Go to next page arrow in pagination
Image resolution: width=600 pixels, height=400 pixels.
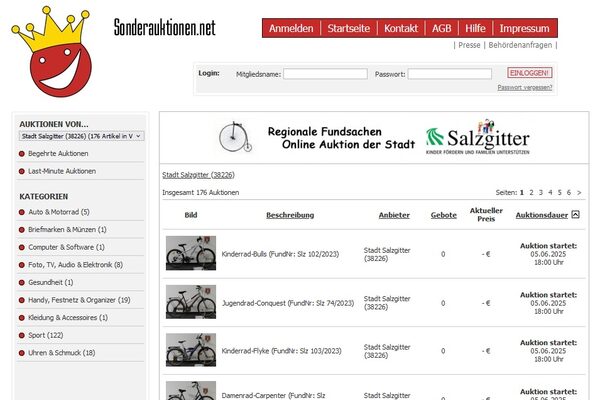coord(579,192)
